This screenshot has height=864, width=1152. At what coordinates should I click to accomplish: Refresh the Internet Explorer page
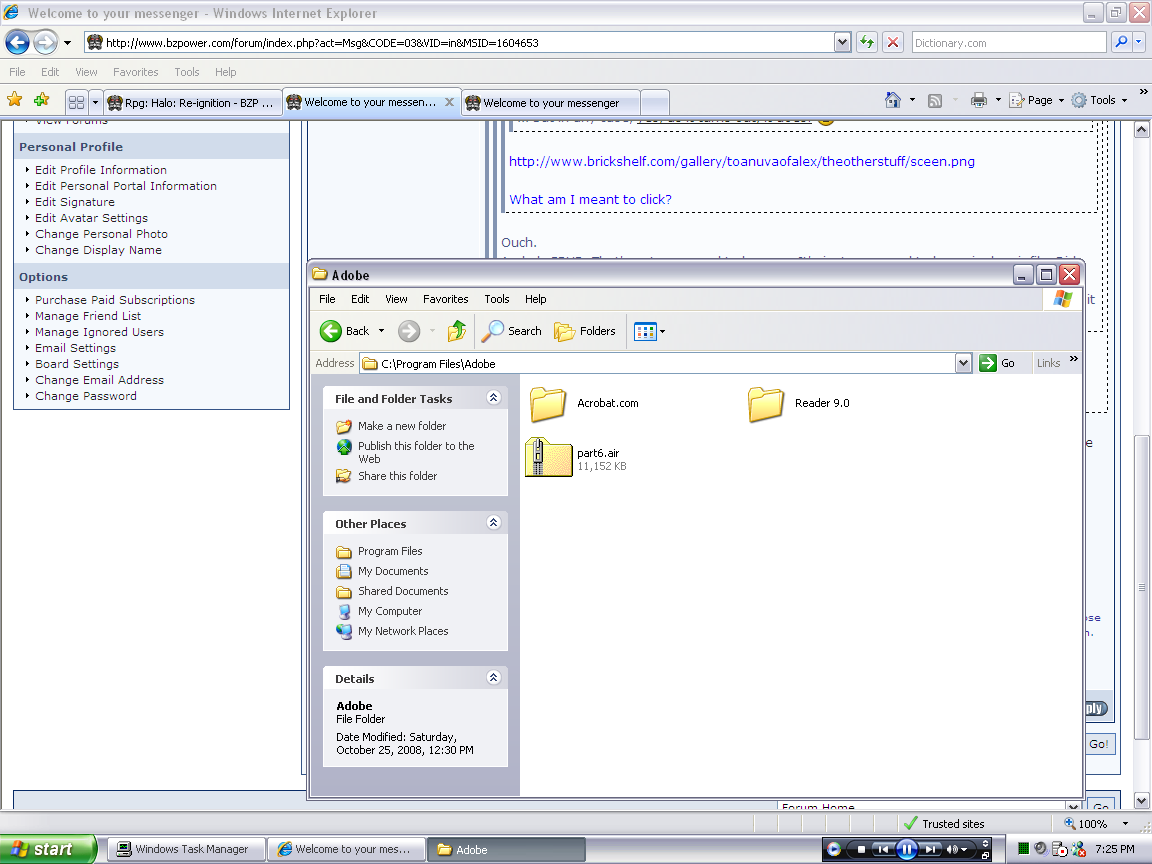coord(866,42)
